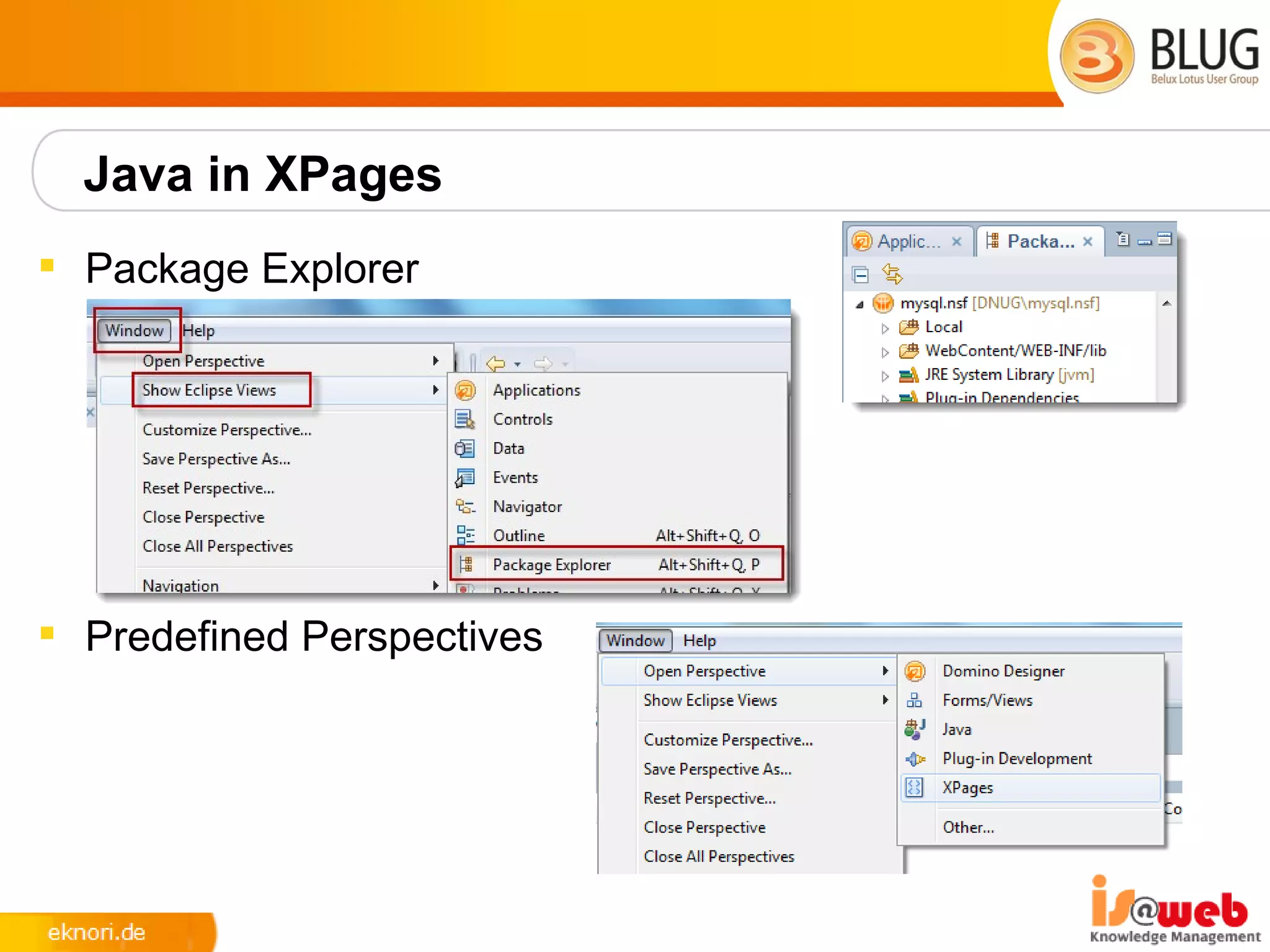Select JRE System Library [jvm] in tree
Image resolution: width=1270 pixels, height=952 pixels.
click(997, 374)
